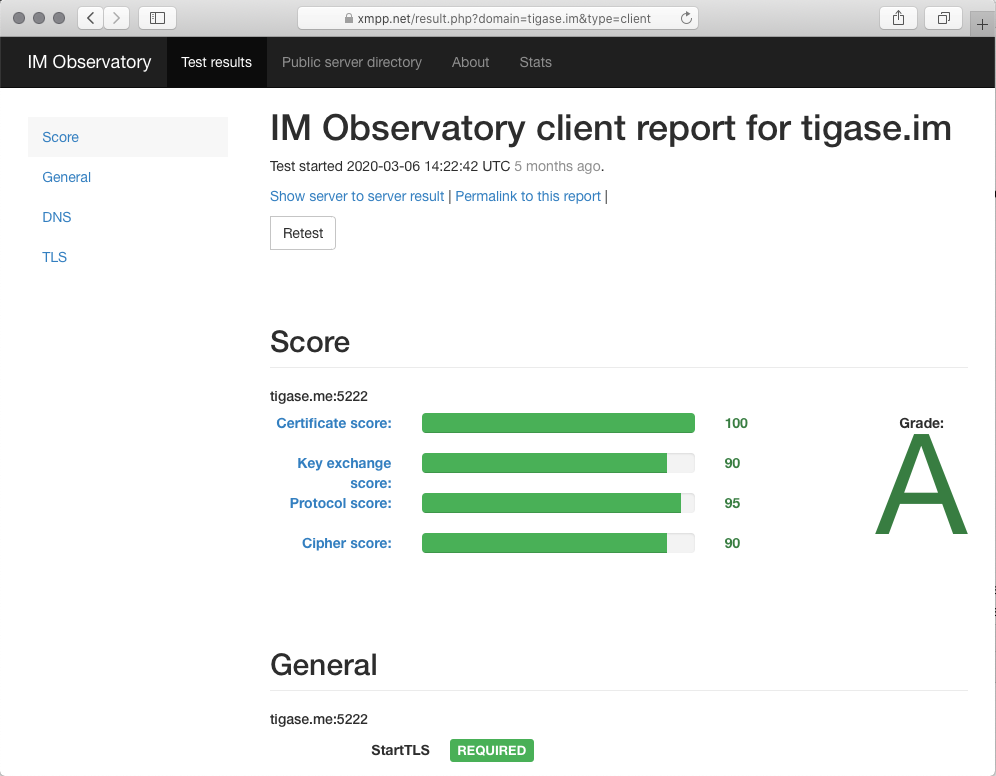Screen dimensions: 996x776
Task: Jump to TLS in the sidebar
Action: (128, 257)
